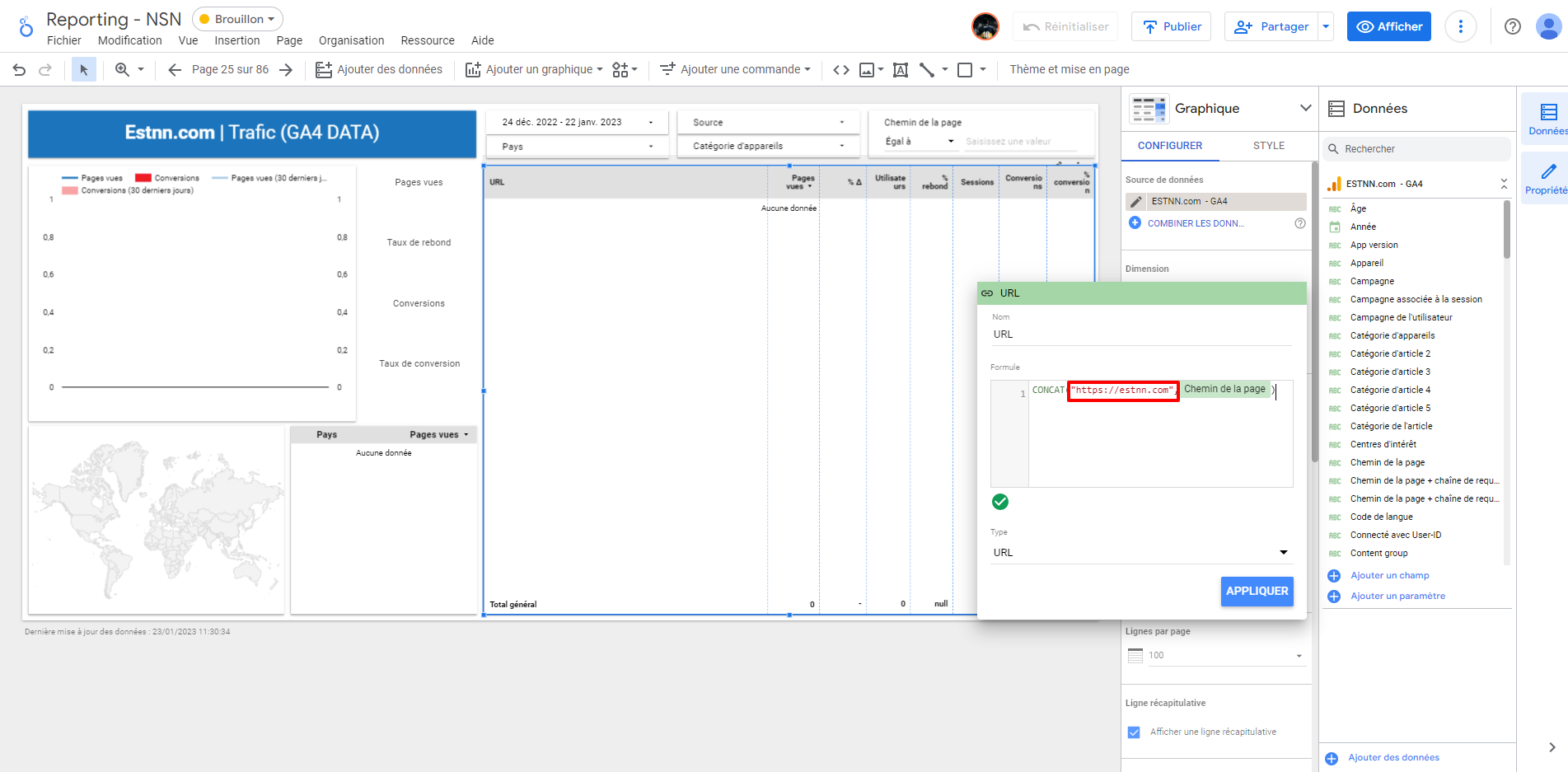Select the text box tool
This screenshot has width=1568, height=772.
(901, 70)
